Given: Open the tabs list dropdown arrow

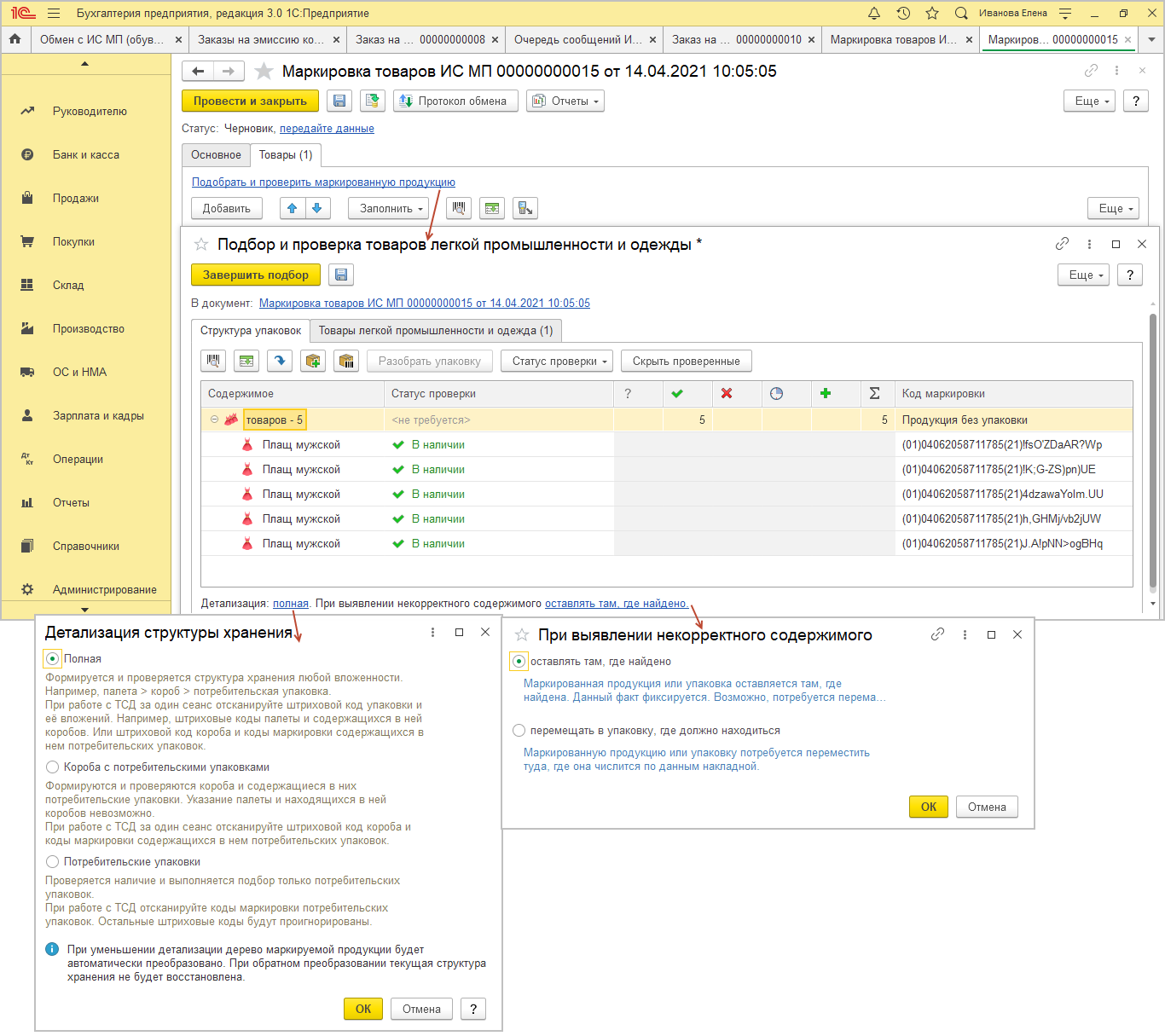Looking at the screenshot, I should (1152, 39).
